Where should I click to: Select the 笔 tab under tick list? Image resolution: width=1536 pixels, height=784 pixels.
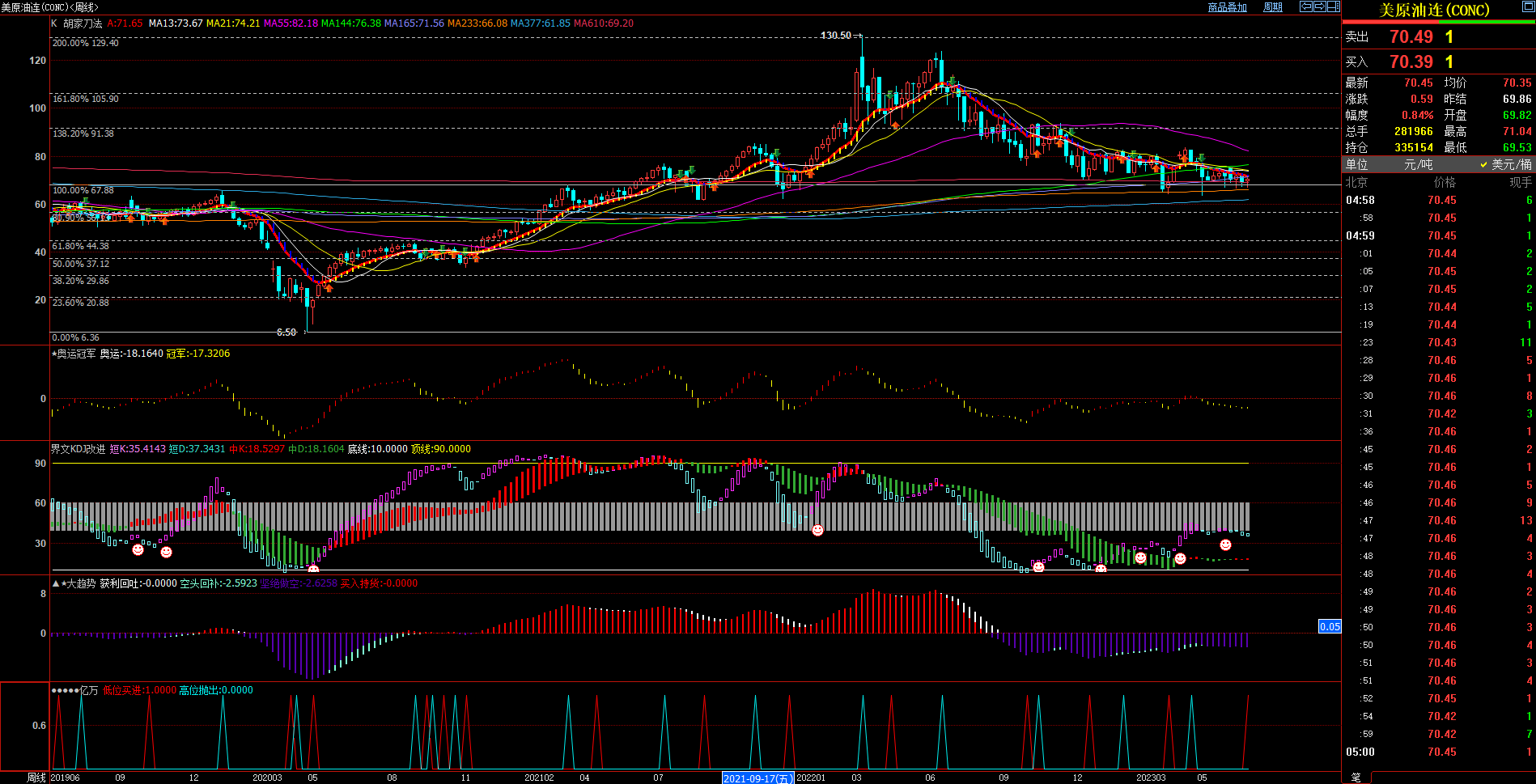click(1356, 778)
